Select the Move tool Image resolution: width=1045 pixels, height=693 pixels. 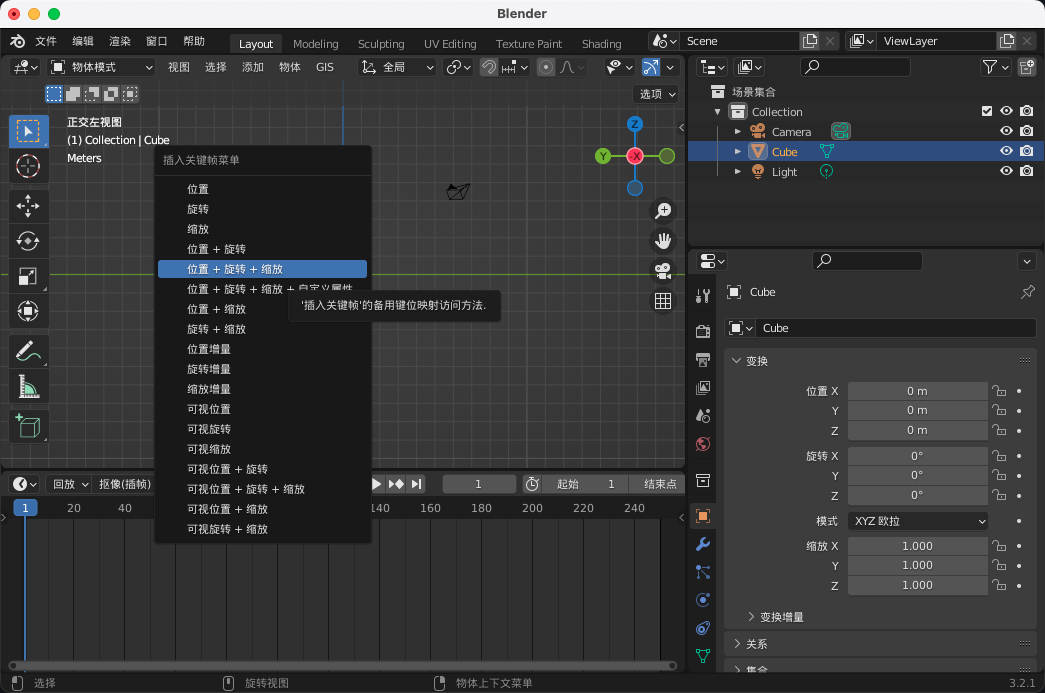pyautogui.click(x=28, y=206)
